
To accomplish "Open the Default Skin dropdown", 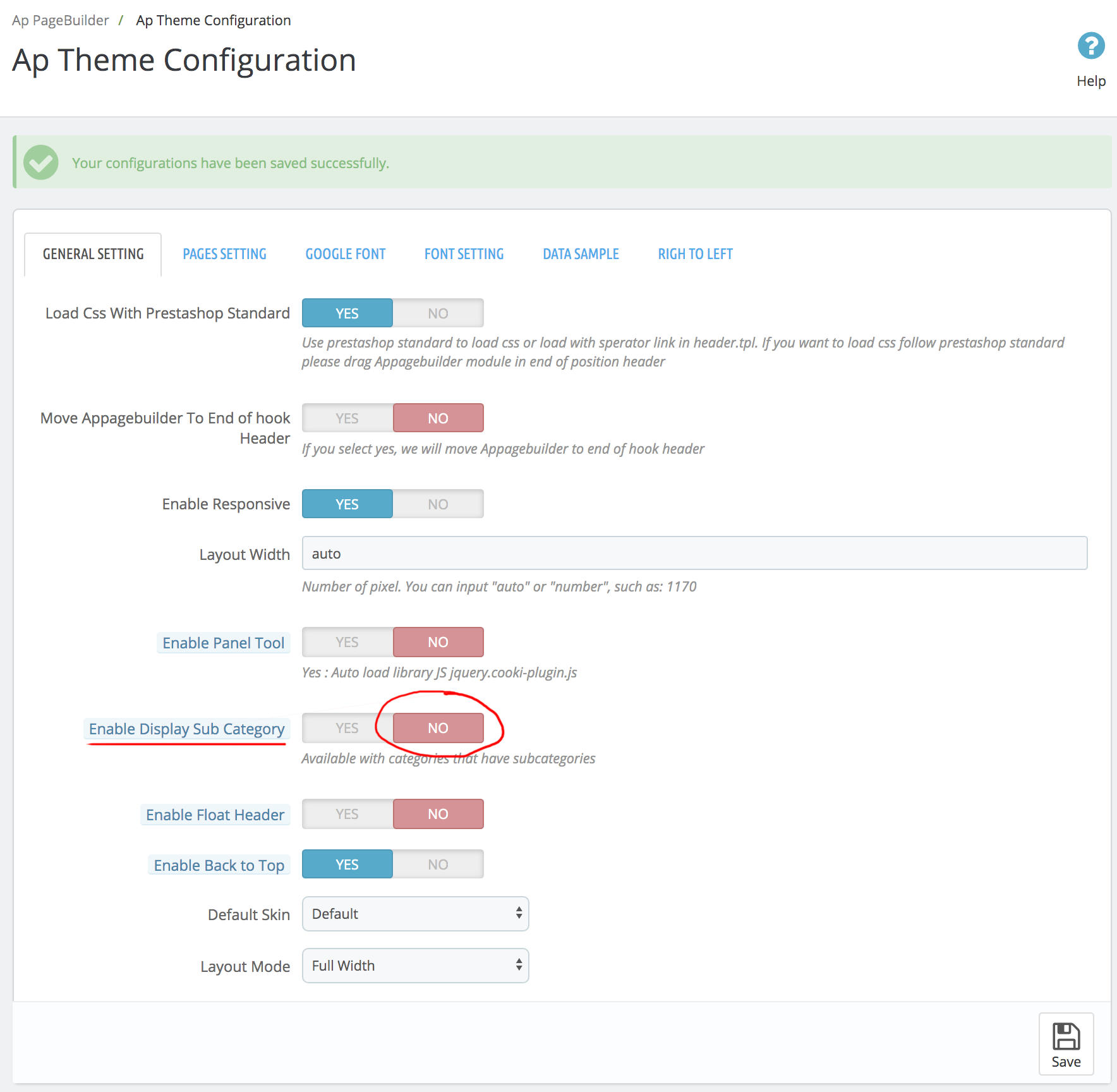I will coord(415,914).
